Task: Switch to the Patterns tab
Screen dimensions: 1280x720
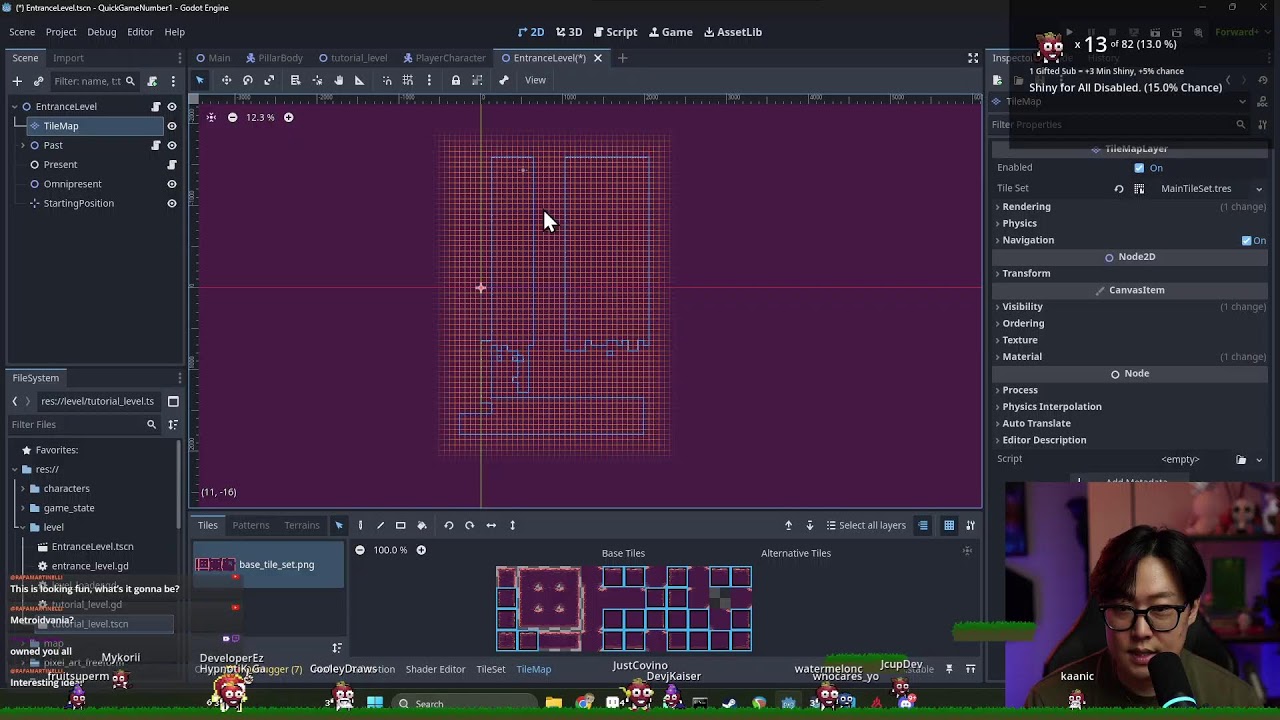Action: click(x=251, y=525)
